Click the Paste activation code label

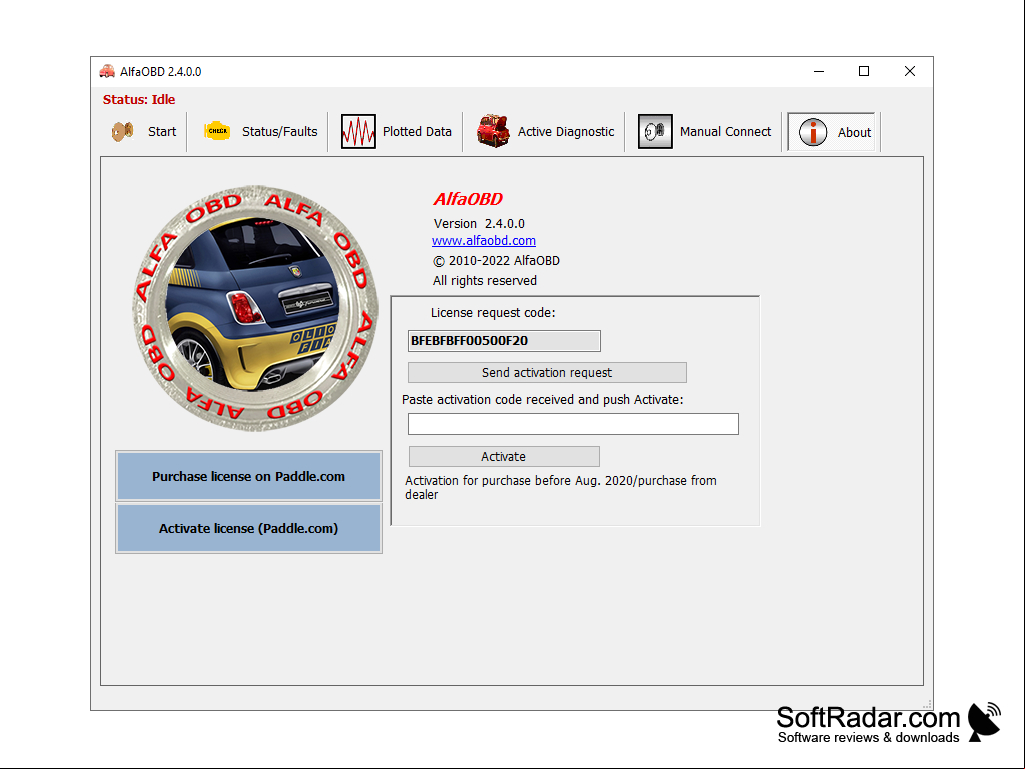[543, 400]
